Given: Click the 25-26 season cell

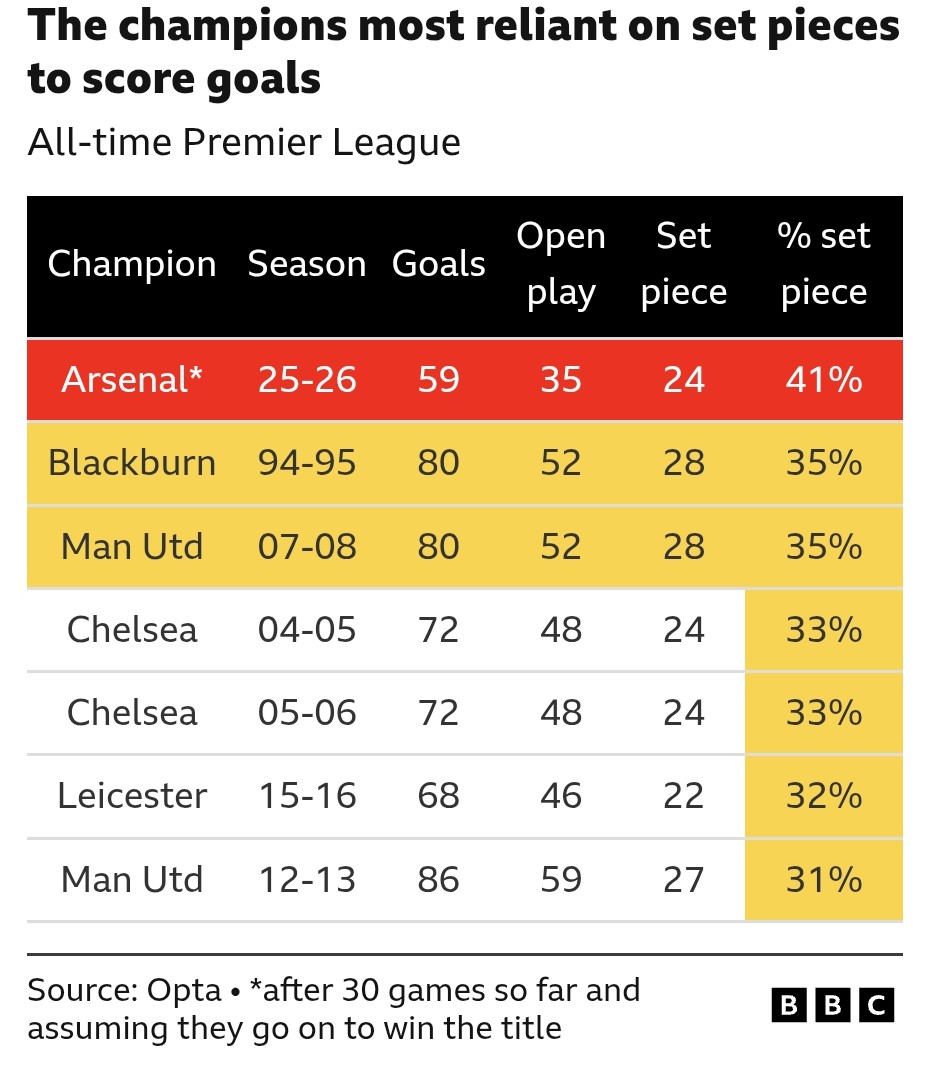Looking at the screenshot, I should (307, 380).
